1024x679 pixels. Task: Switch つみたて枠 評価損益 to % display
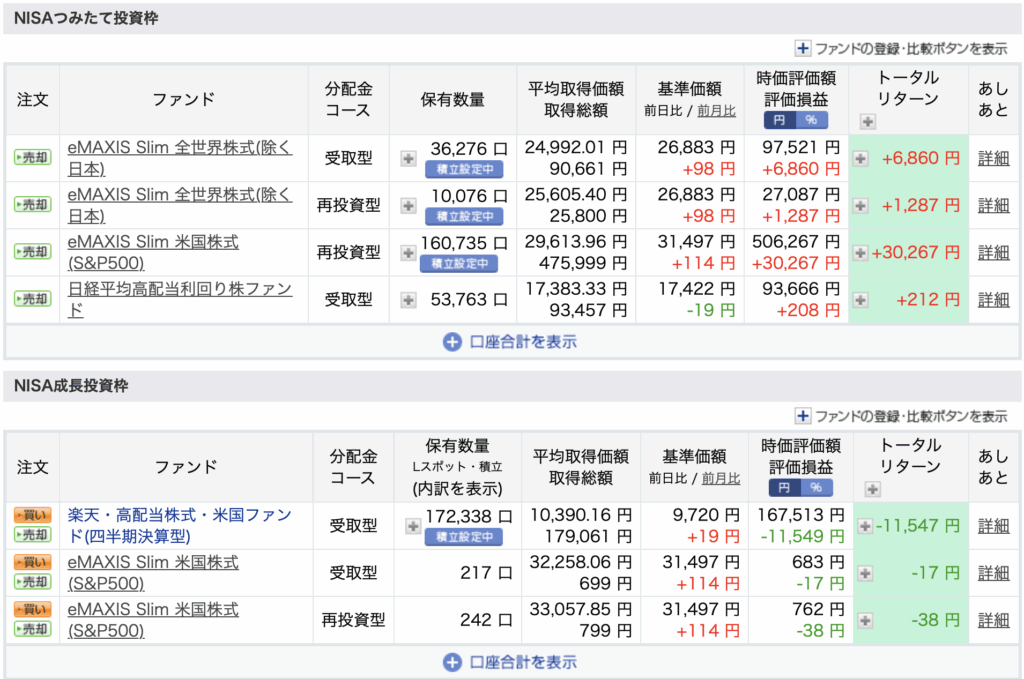point(812,119)
